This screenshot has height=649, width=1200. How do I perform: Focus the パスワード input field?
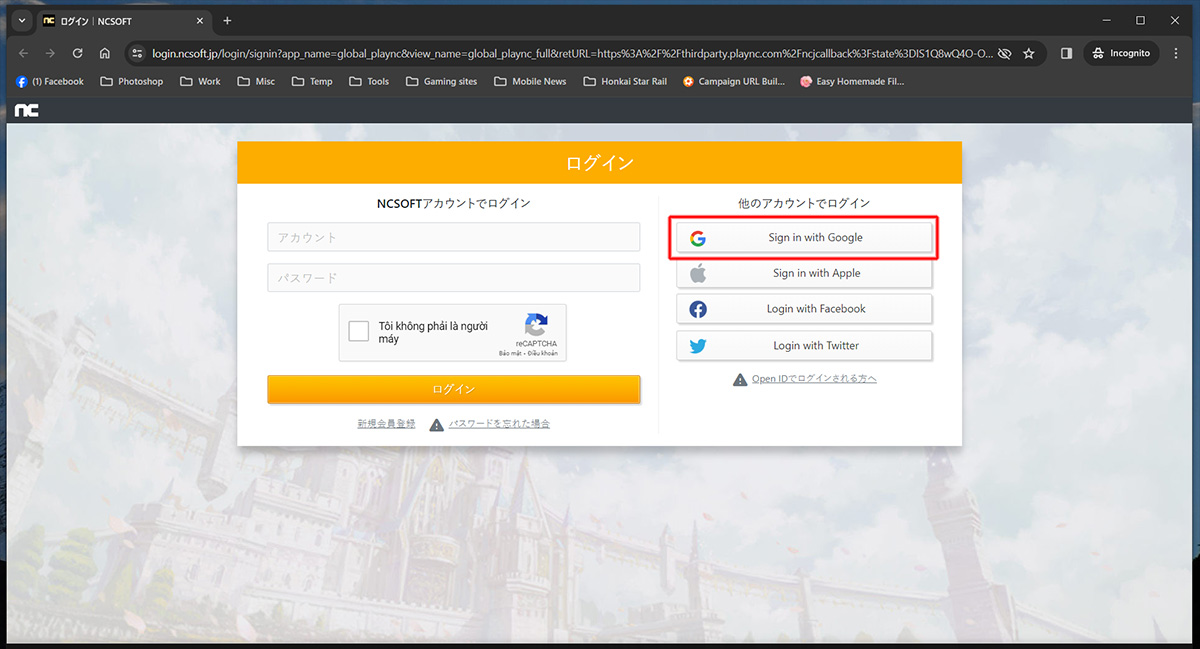click(453, 278)
